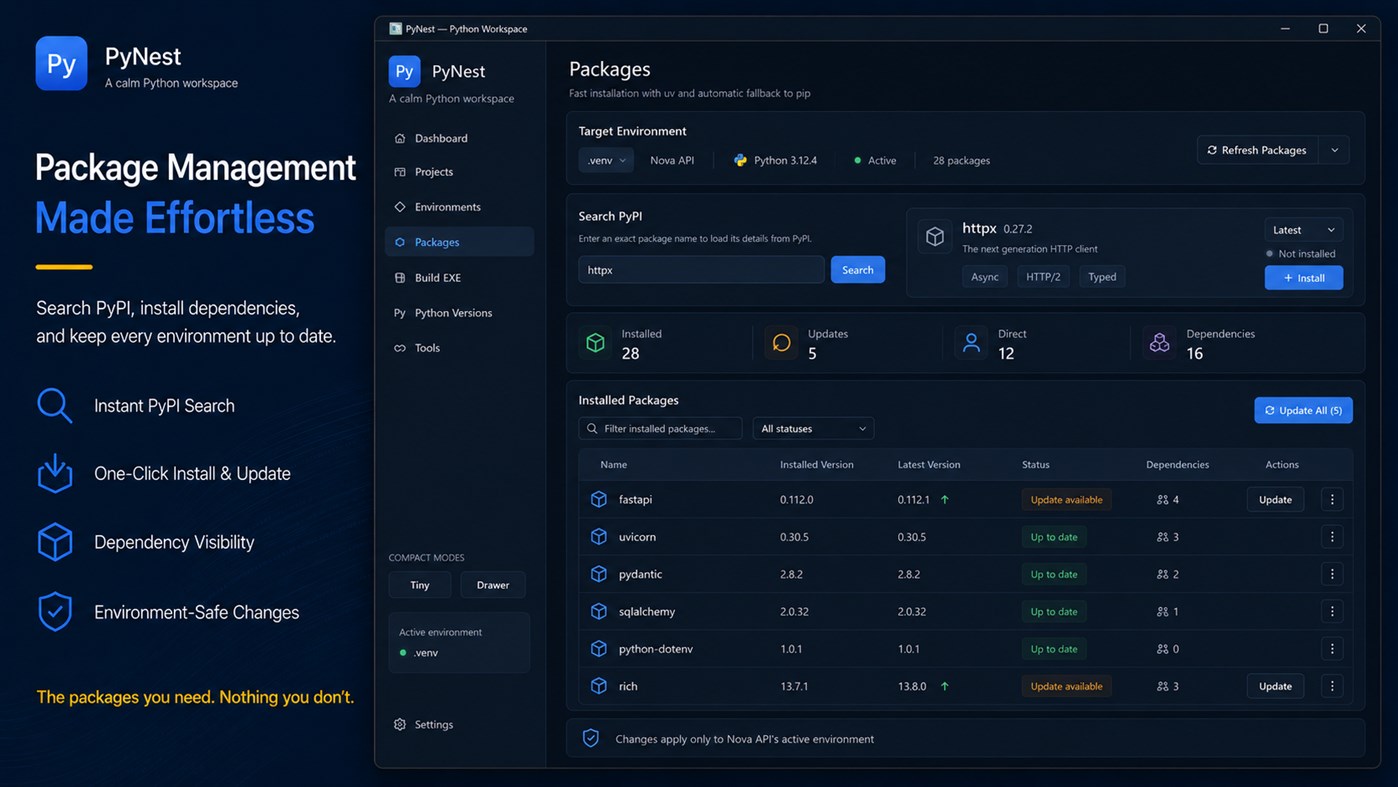
Task: Open the three-dot menu for sqlalchemy row
Action: 1332,611
